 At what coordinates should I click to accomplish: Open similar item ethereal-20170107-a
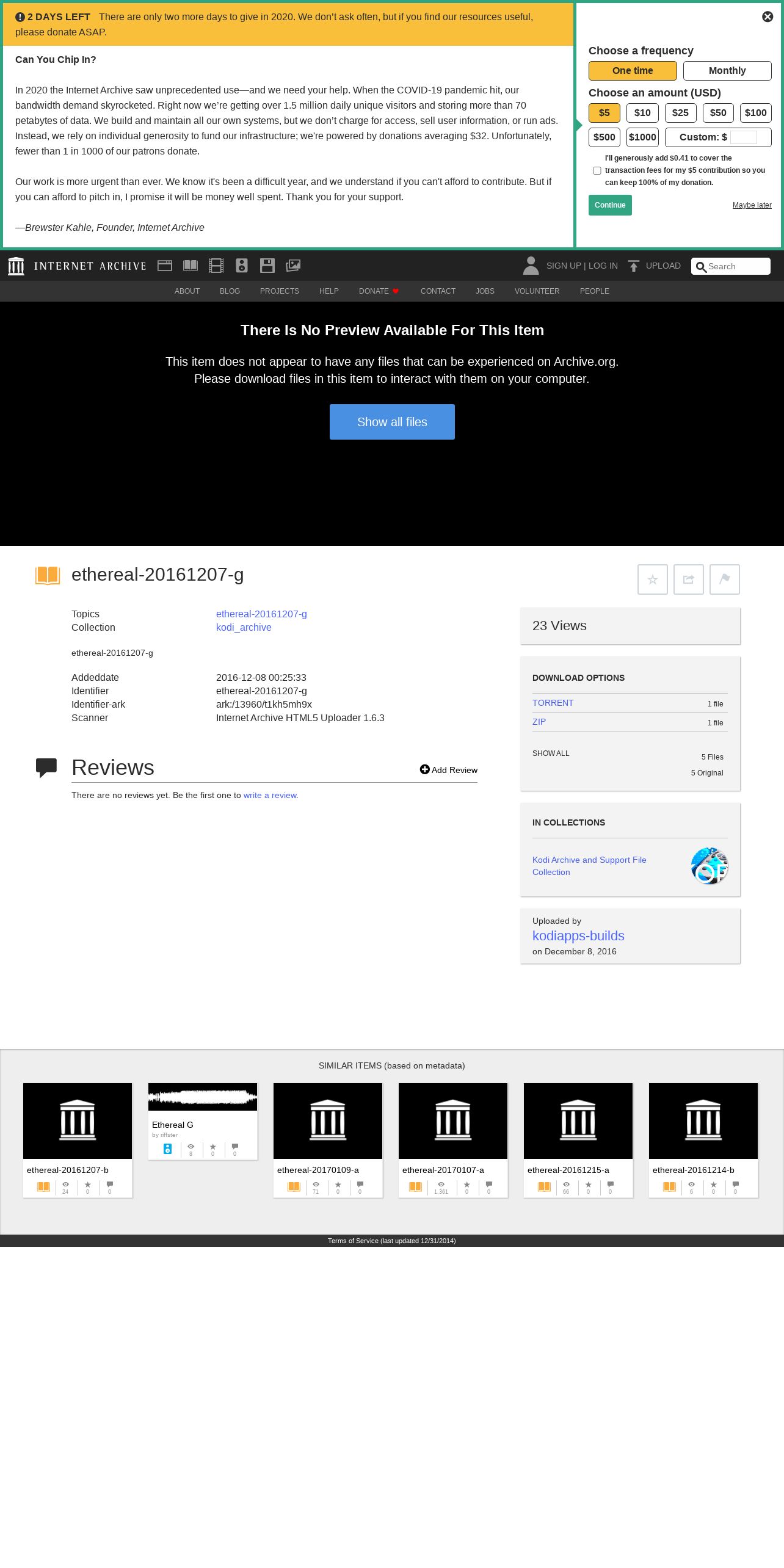coord(453,1140)
